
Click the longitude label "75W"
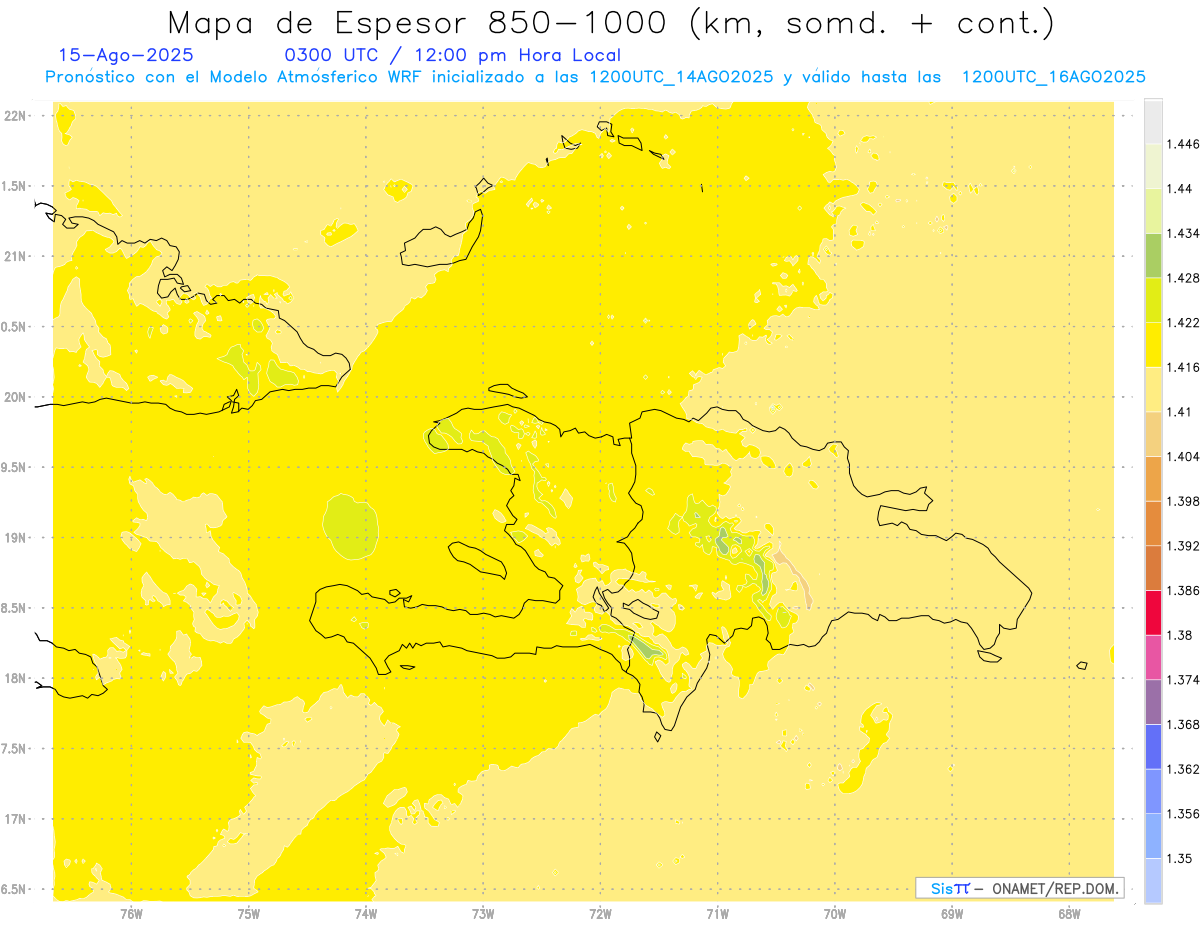point(249,913)
